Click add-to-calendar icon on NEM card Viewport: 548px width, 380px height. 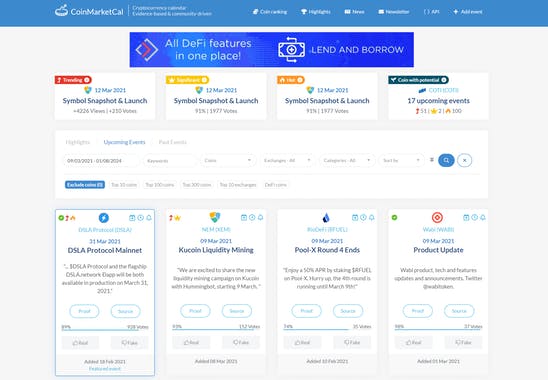tap(244, 217)
